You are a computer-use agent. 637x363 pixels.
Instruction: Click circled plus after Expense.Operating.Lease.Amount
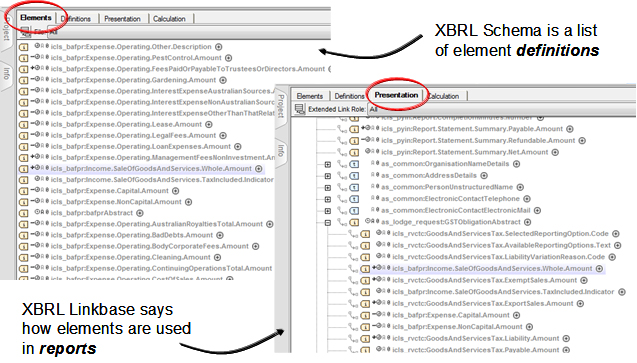click(x=209, y=125)
